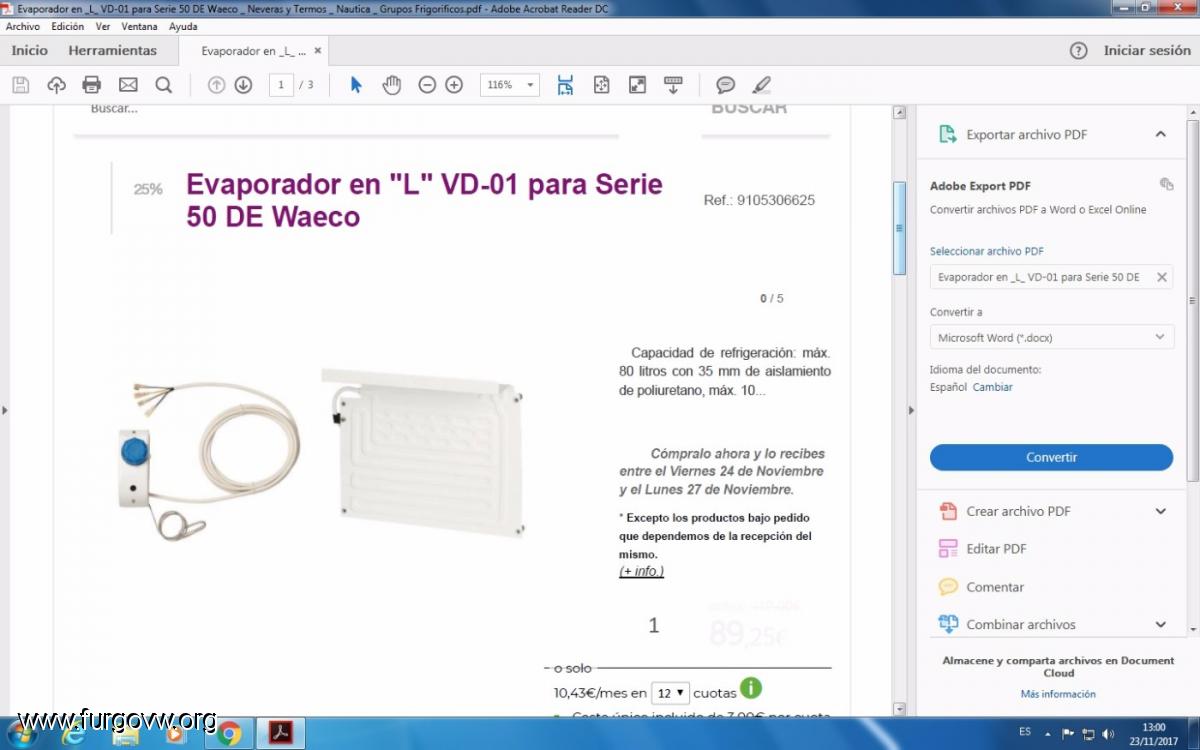Go to the next page arrow
Image resolution: width=1200 pixels, height=750 pixels.
coord(243,85)
